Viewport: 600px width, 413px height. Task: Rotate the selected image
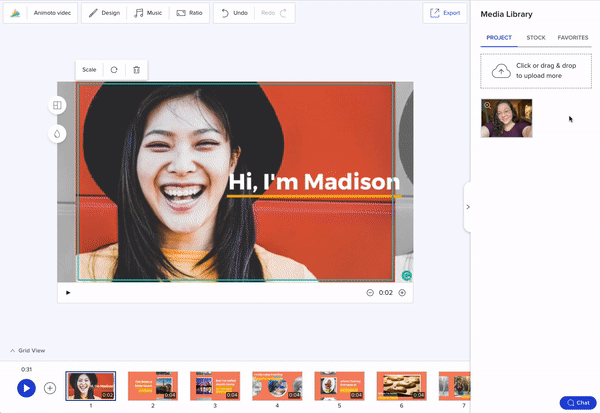[114, 70]
